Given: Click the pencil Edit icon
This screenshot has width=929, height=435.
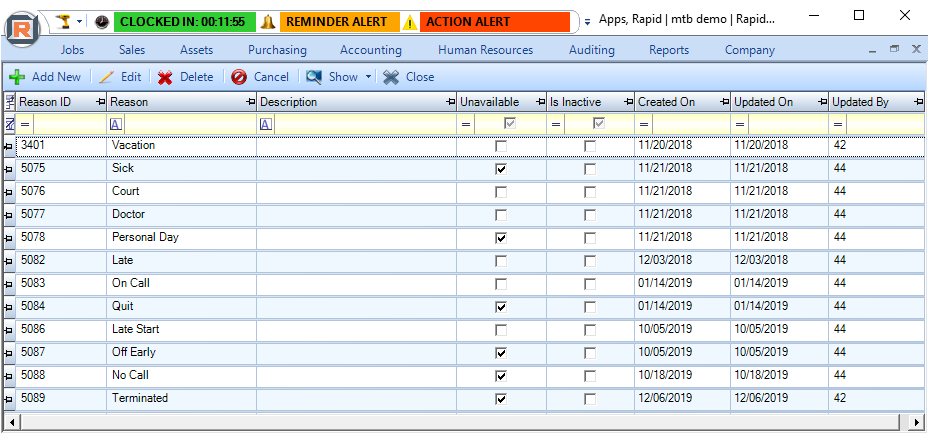Looking at the screenshot, I should pos(107,77).
